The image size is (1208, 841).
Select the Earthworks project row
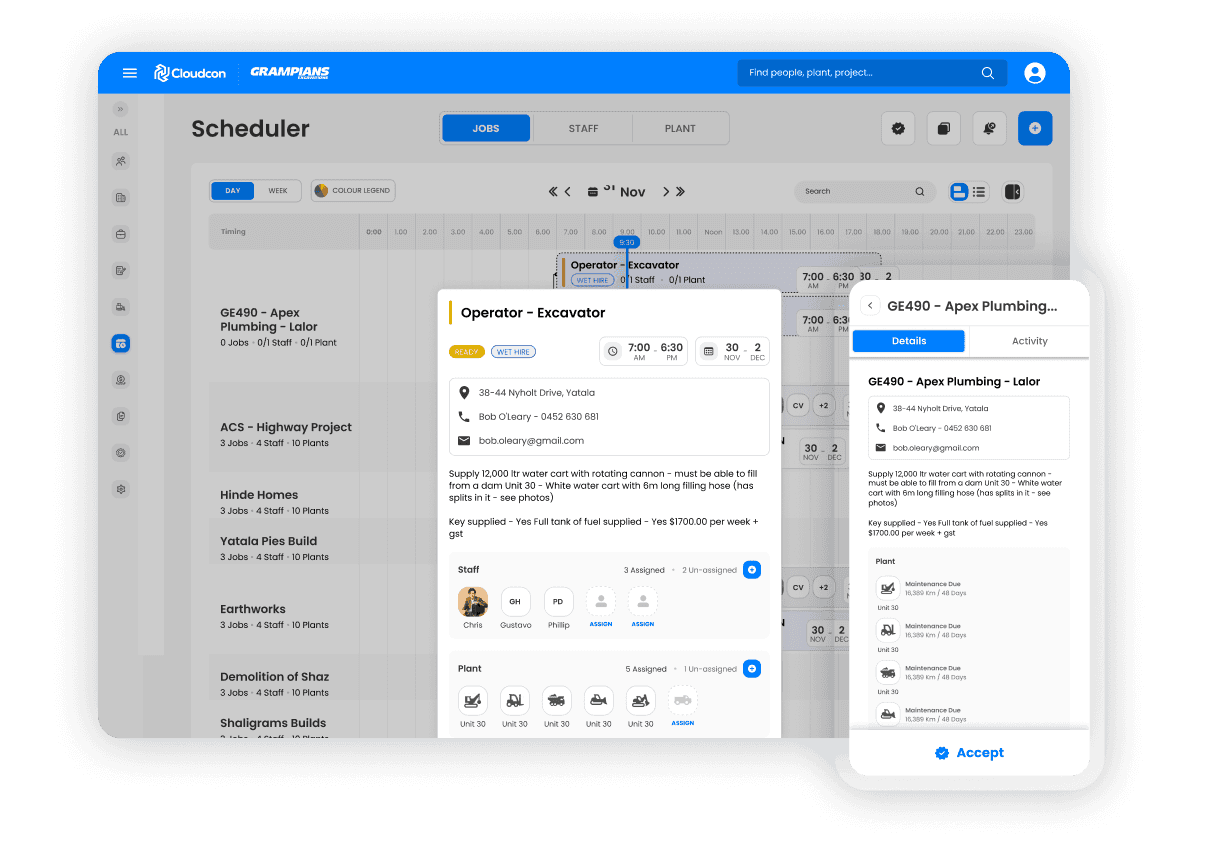coord(286,616)
